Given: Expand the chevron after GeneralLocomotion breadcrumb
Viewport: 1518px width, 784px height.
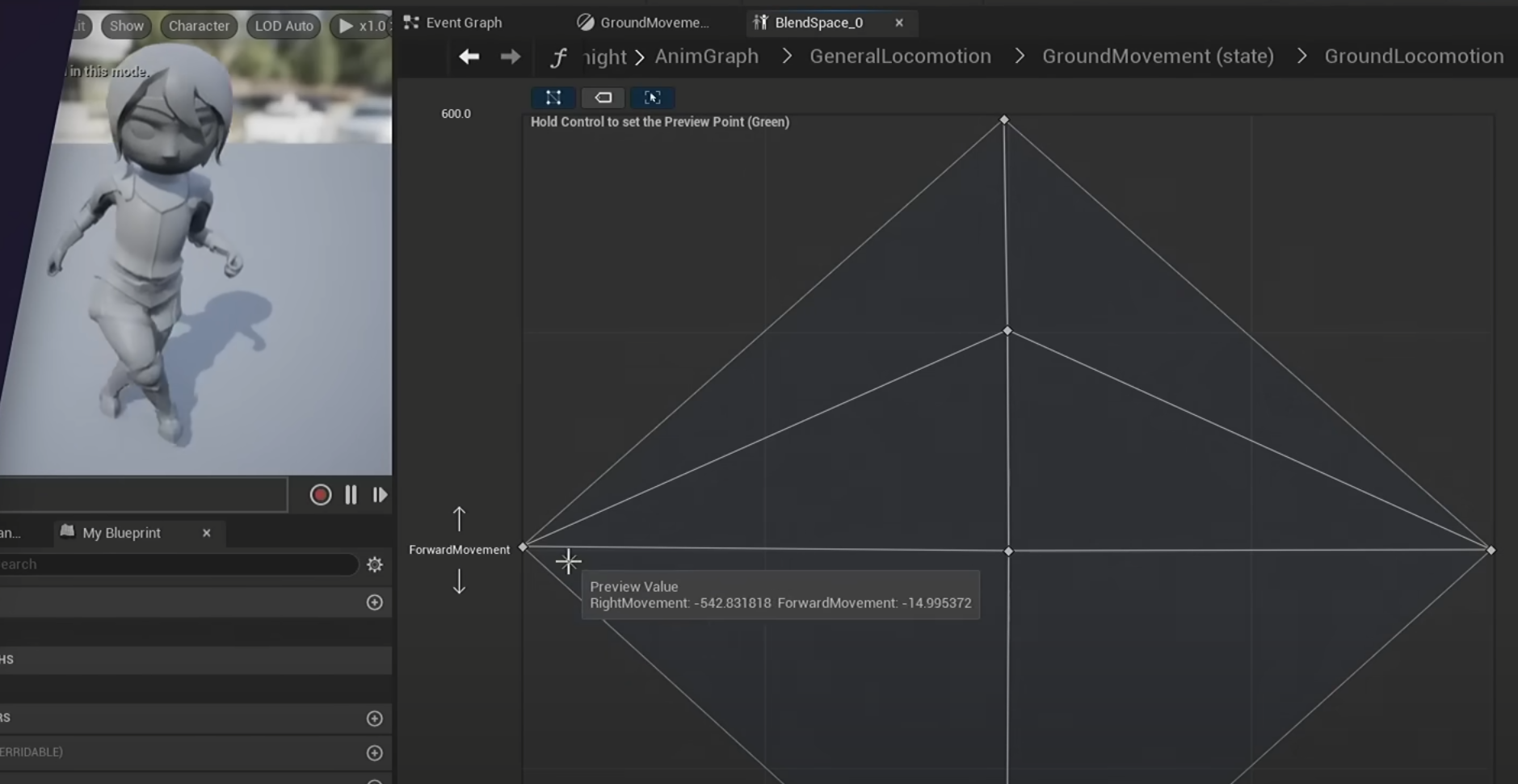Looking at the screenshot, I should pyautogui.click(x=1020, y=57).
